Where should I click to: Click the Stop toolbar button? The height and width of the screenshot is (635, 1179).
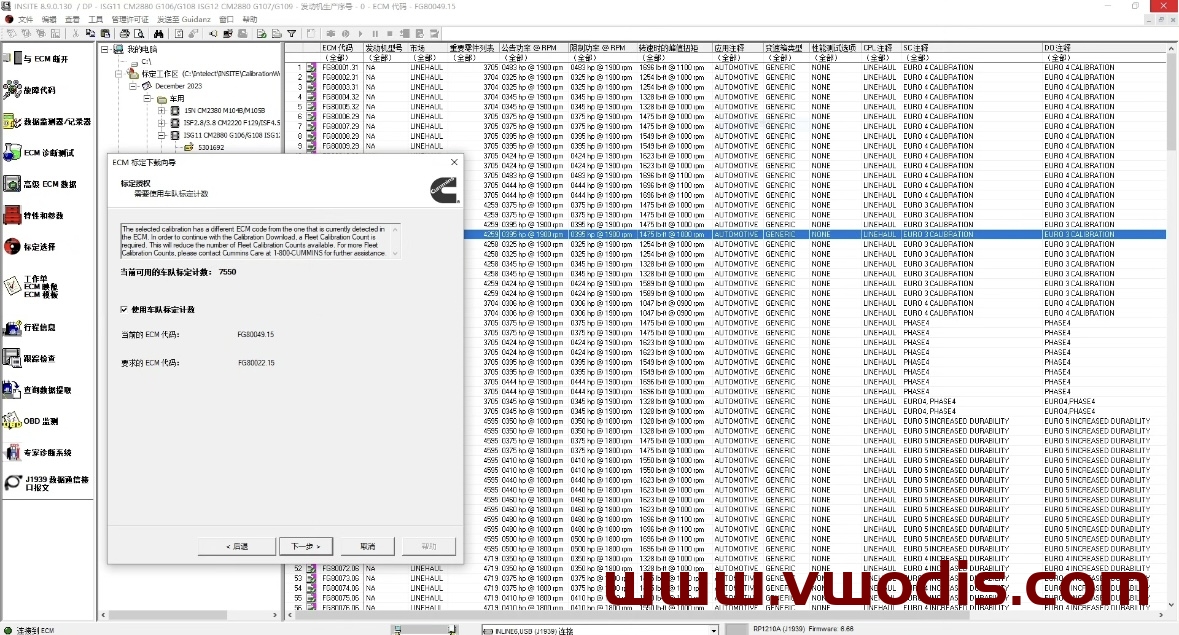point(389,34)
